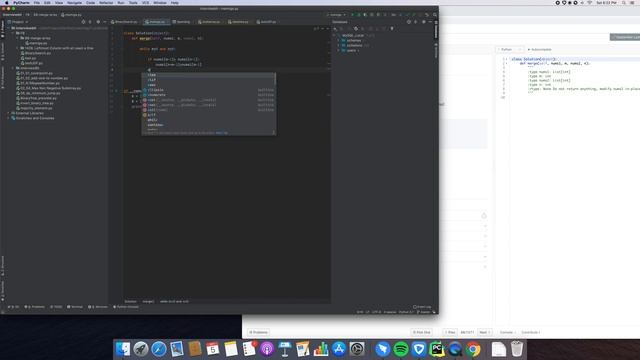Click Prev button in browser window
The image size is (640, 360).
click(x=450, y=332)
